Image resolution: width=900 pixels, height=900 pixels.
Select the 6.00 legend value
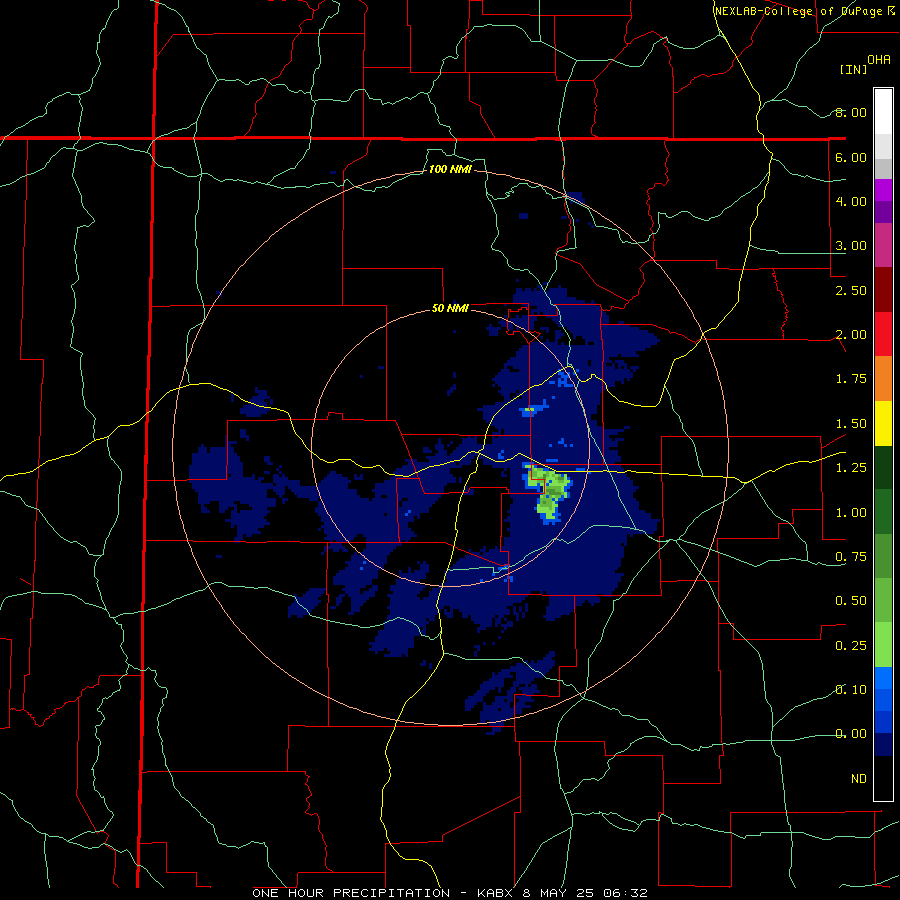851,157
